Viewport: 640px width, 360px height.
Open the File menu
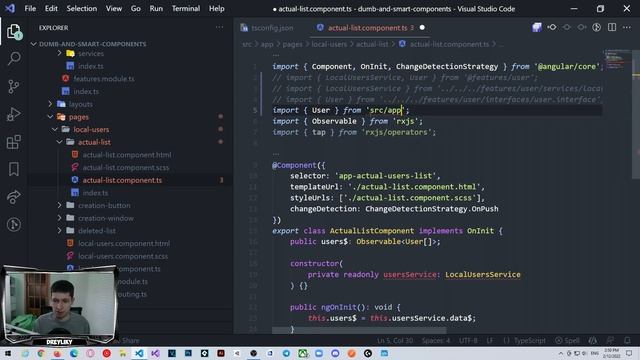tap(30, 8)
